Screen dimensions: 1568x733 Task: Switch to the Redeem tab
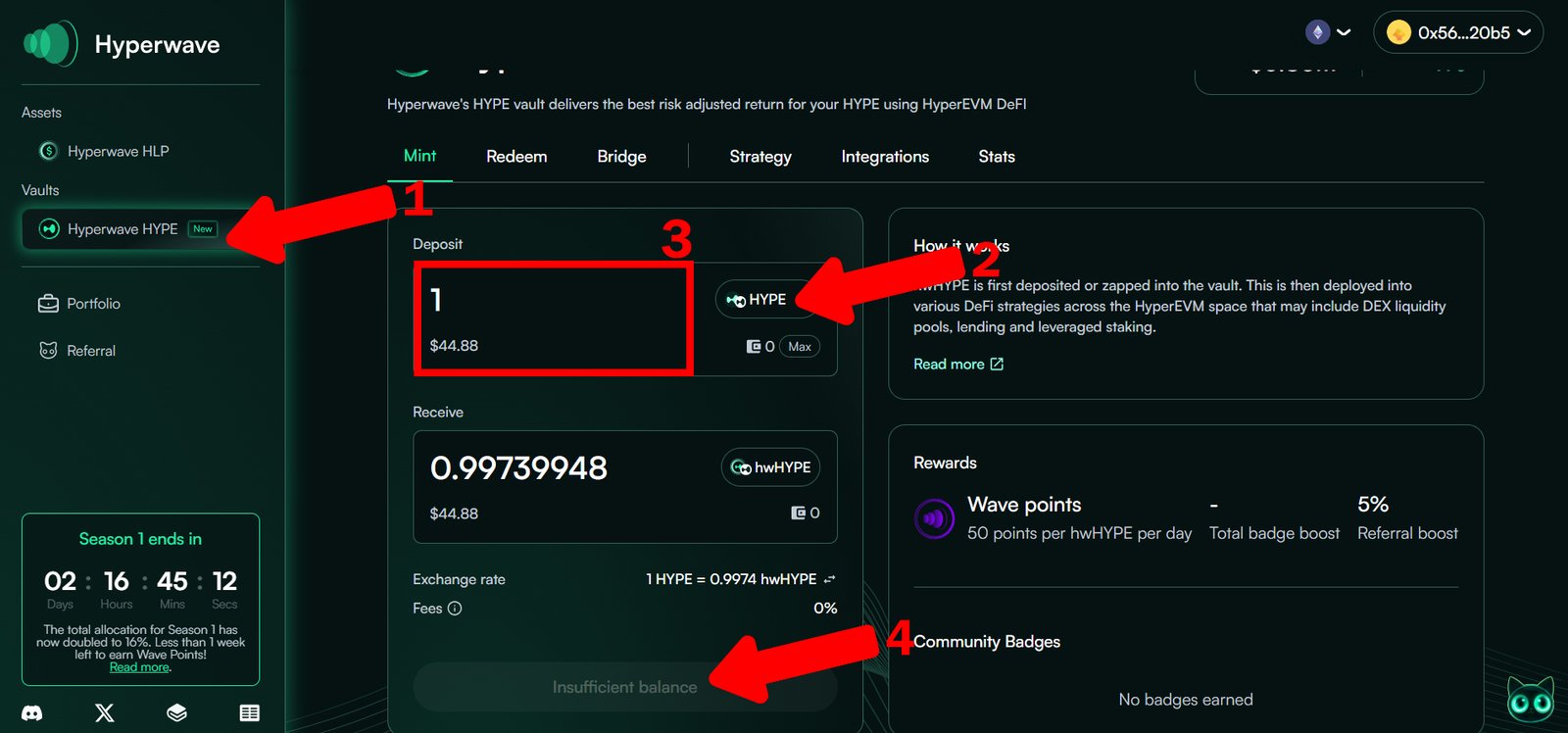tap(516, 157)
